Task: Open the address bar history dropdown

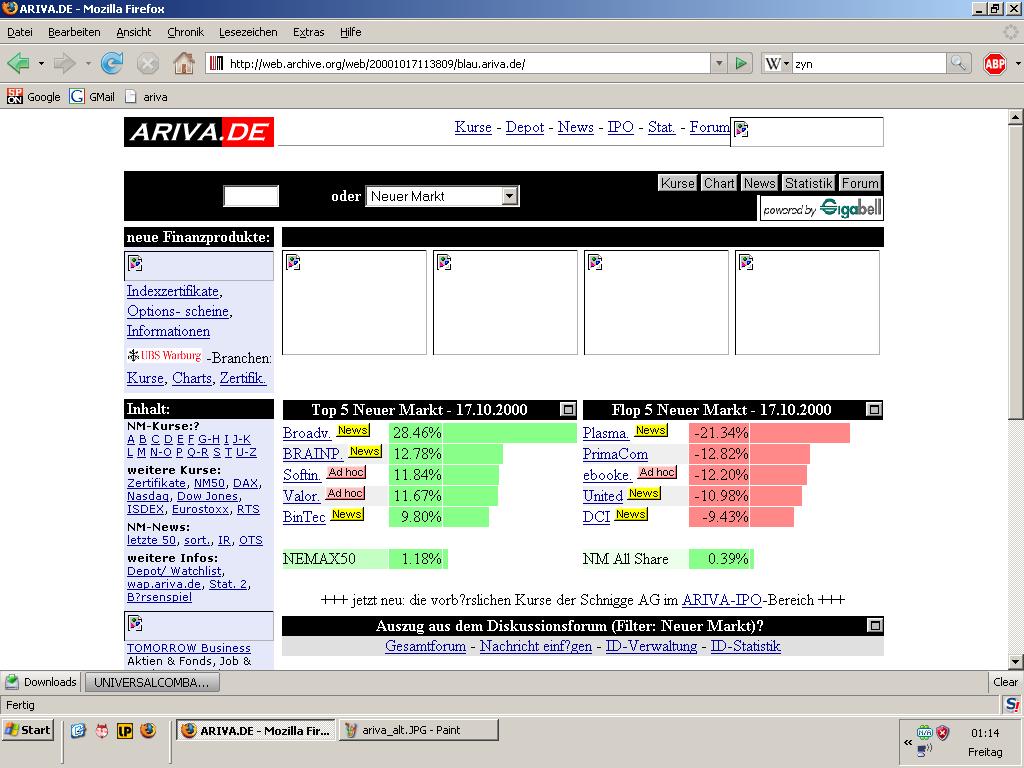Action: pyautogui.click(x=718, y=63)
